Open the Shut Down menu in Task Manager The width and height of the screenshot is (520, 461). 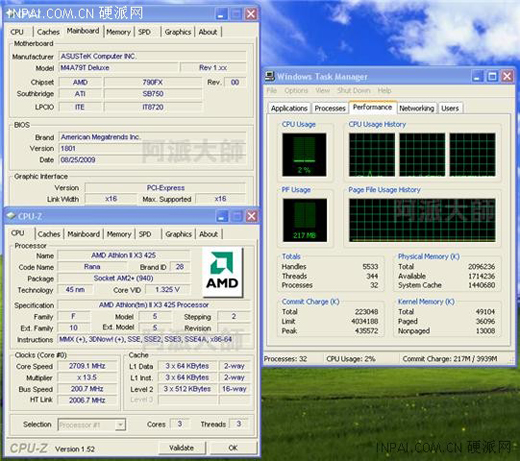[353, 91]
